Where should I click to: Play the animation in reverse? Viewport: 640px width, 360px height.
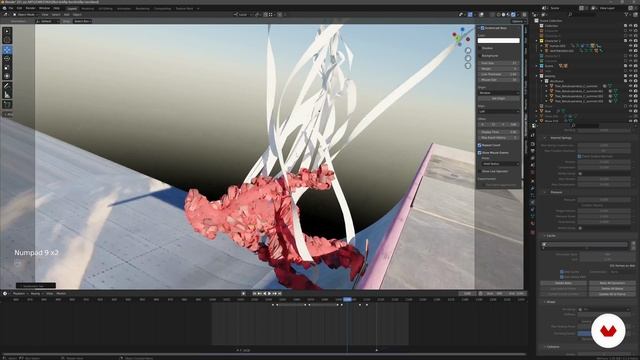(264, 293)
